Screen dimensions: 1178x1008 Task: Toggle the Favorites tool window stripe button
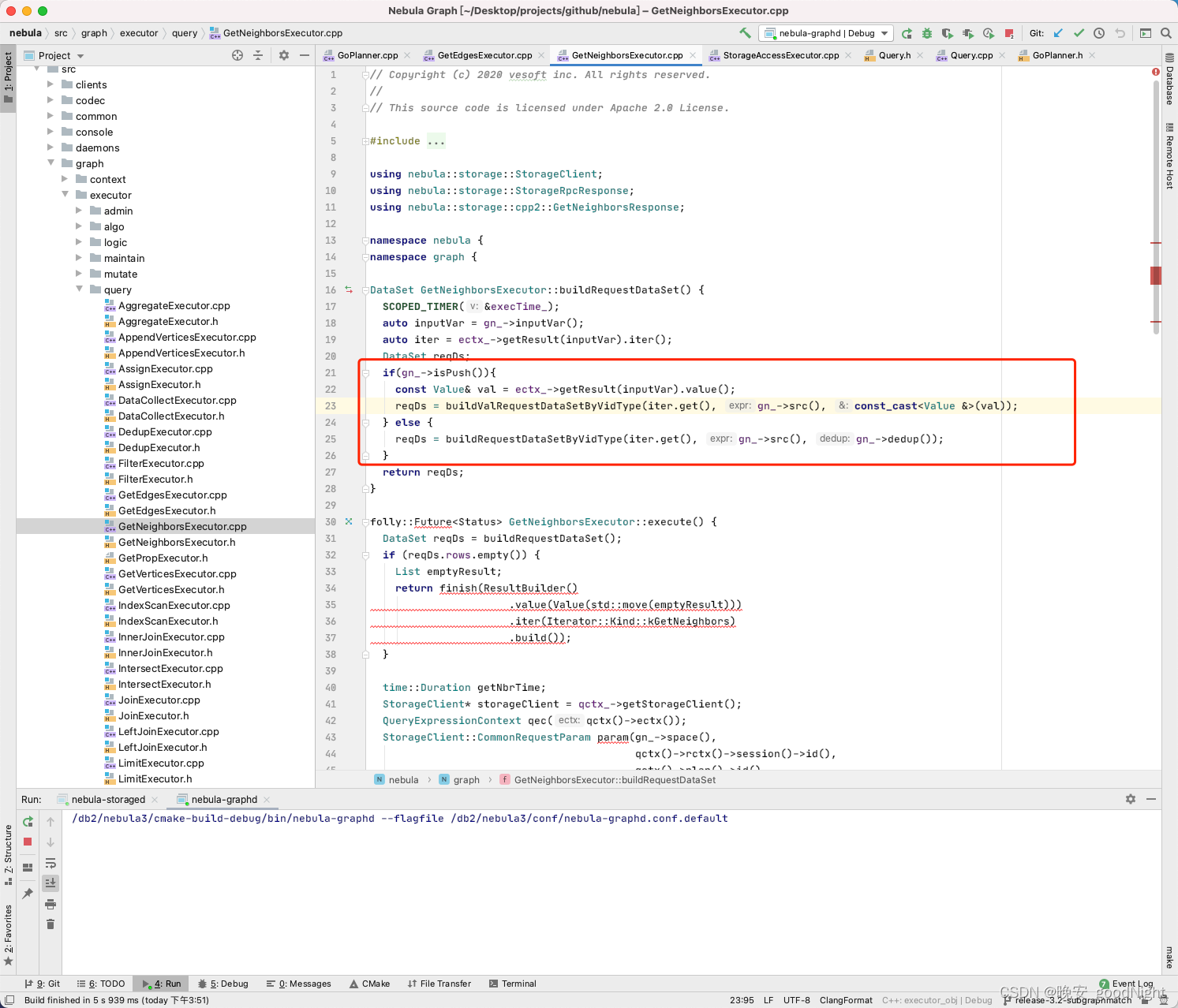coord(8,935)
